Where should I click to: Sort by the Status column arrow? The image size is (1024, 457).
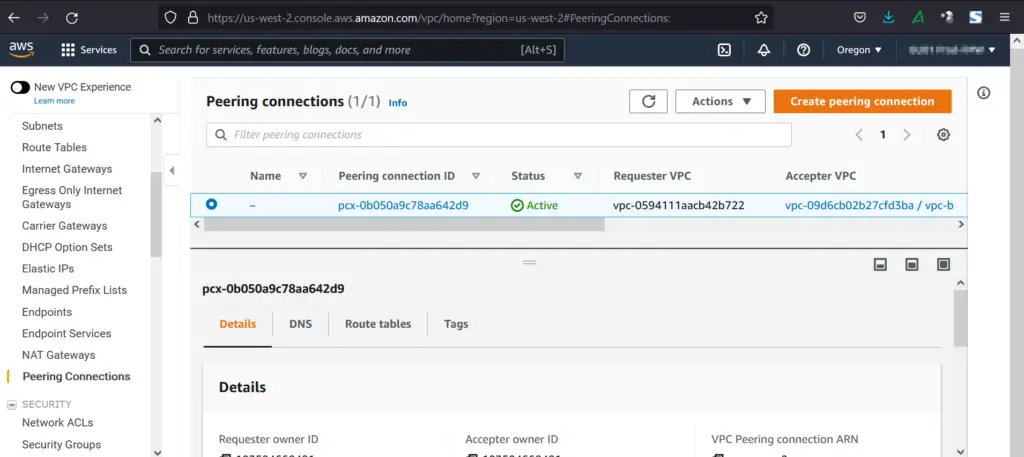pos(578,176)
